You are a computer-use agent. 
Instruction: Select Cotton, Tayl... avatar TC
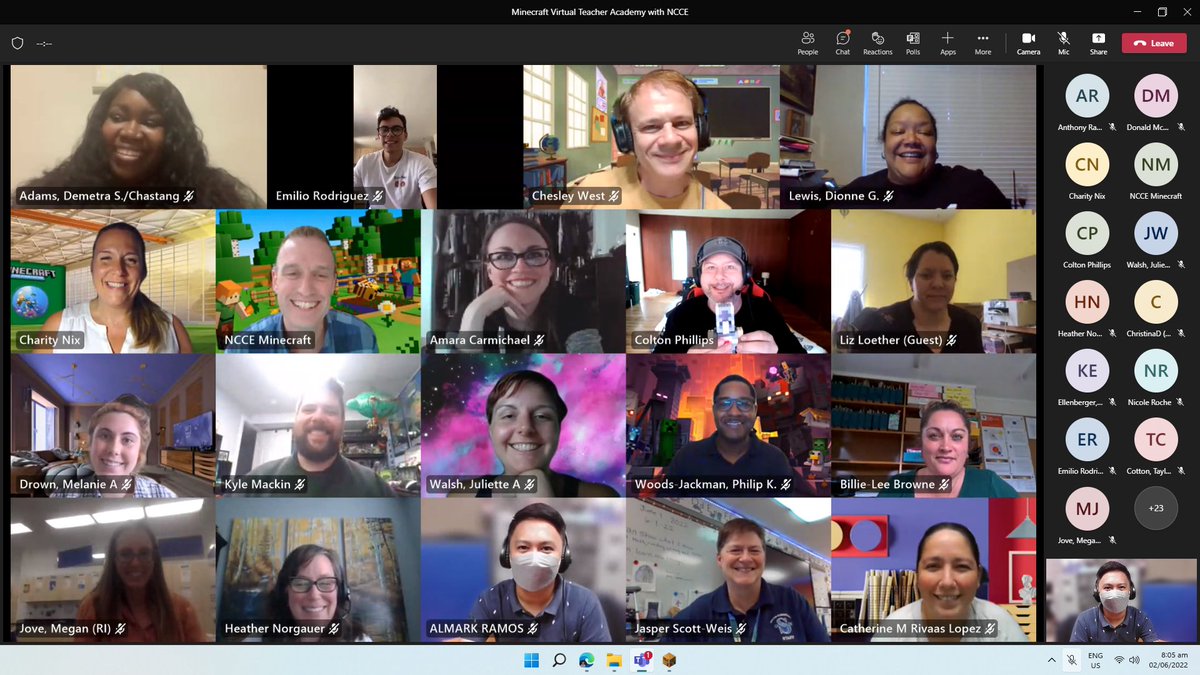click(1156, 439)
